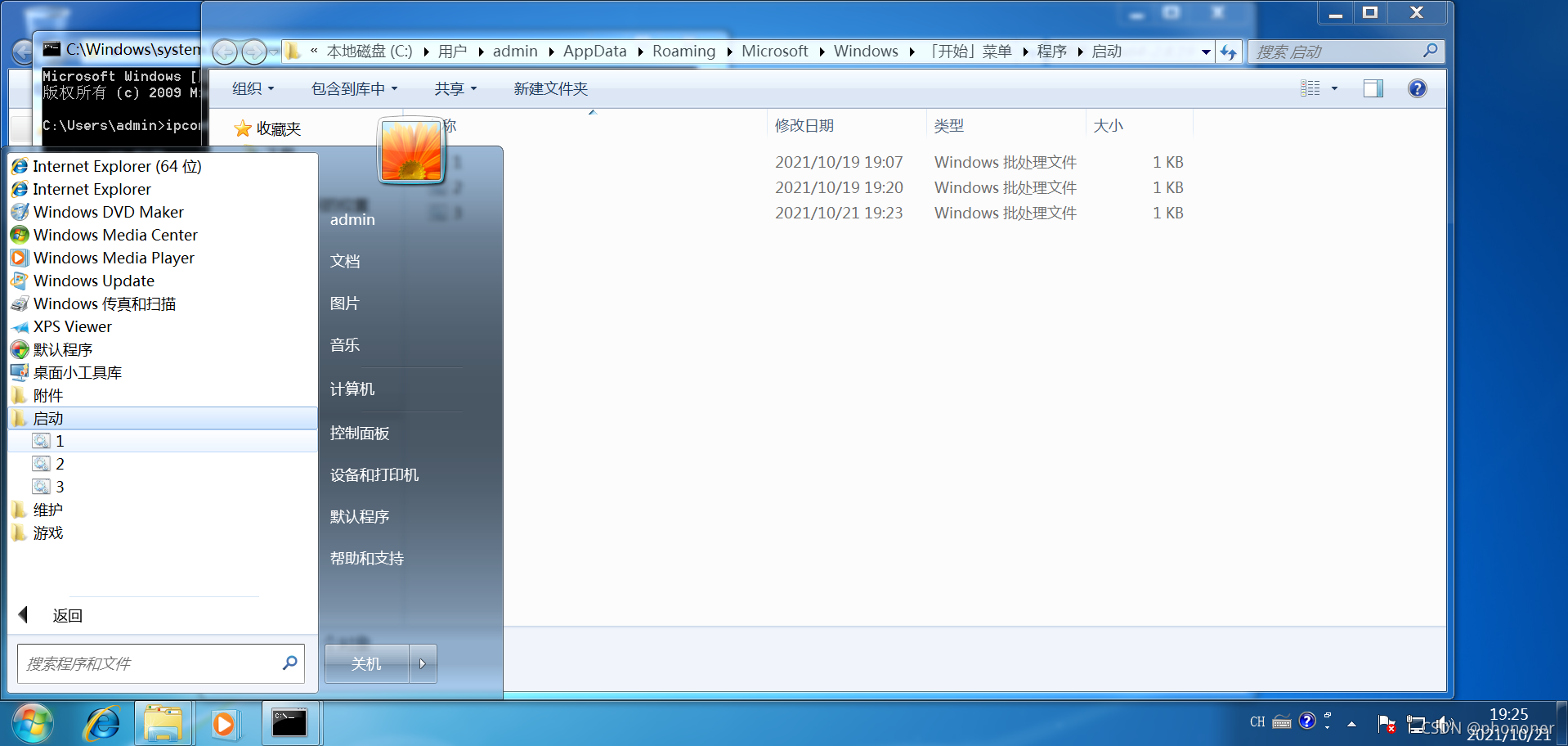The height and width of the screenshot is (746, 1568).
Task: Click the 搜索程序和文件 search box
Action: pyautogui.click(x=160, y=663)
